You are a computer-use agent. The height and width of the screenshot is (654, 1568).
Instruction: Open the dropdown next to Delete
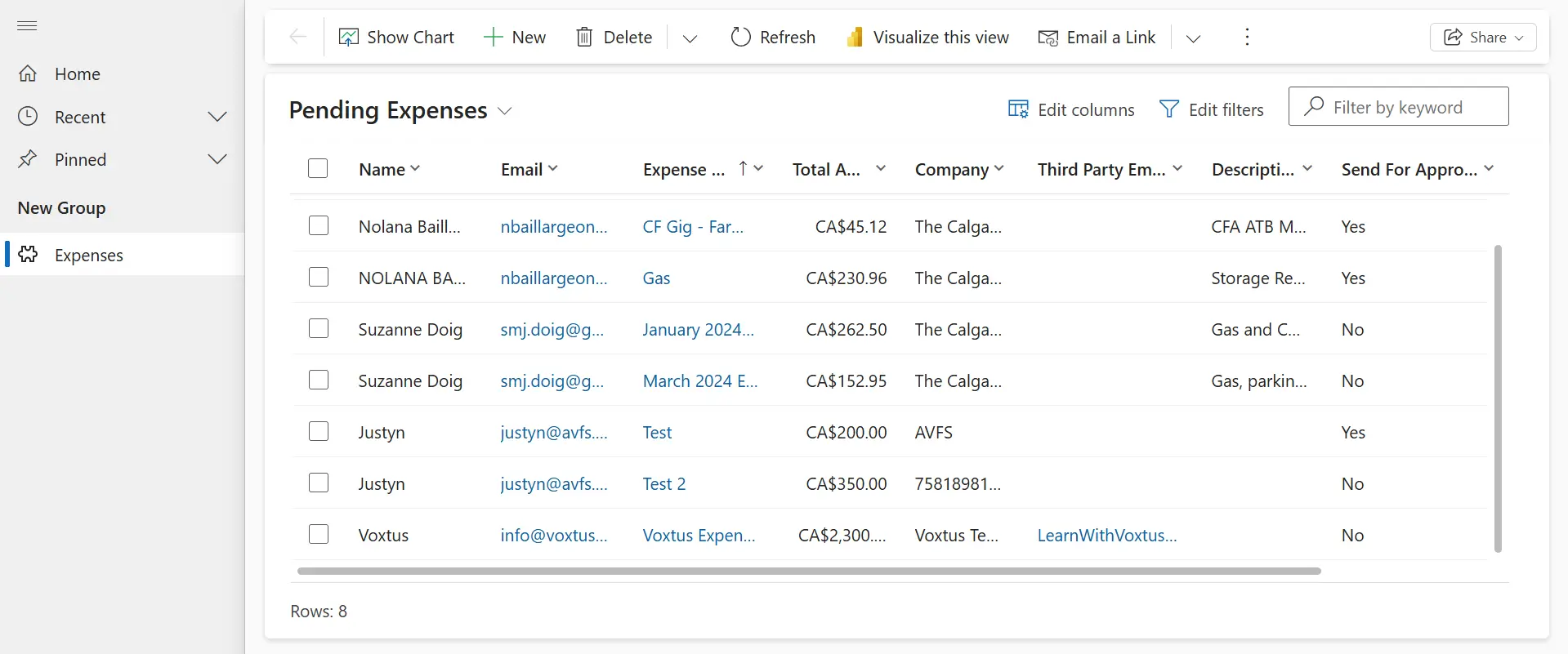point(690,38)
